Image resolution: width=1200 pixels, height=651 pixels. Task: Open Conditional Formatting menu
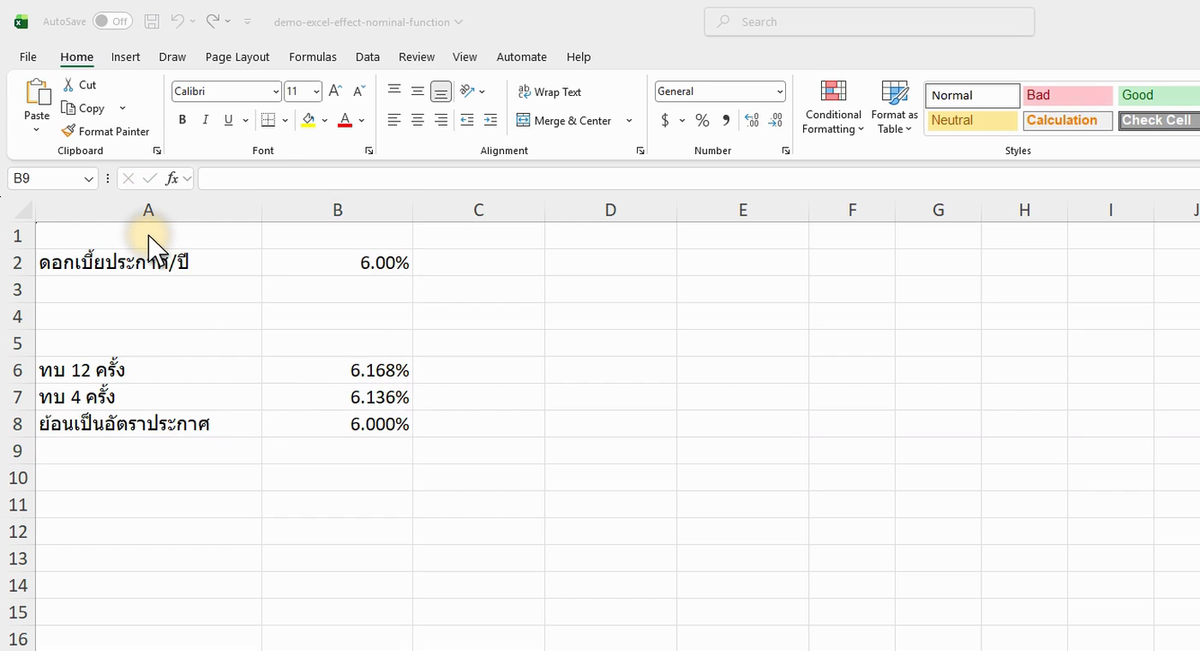click(x=833, y=107)
